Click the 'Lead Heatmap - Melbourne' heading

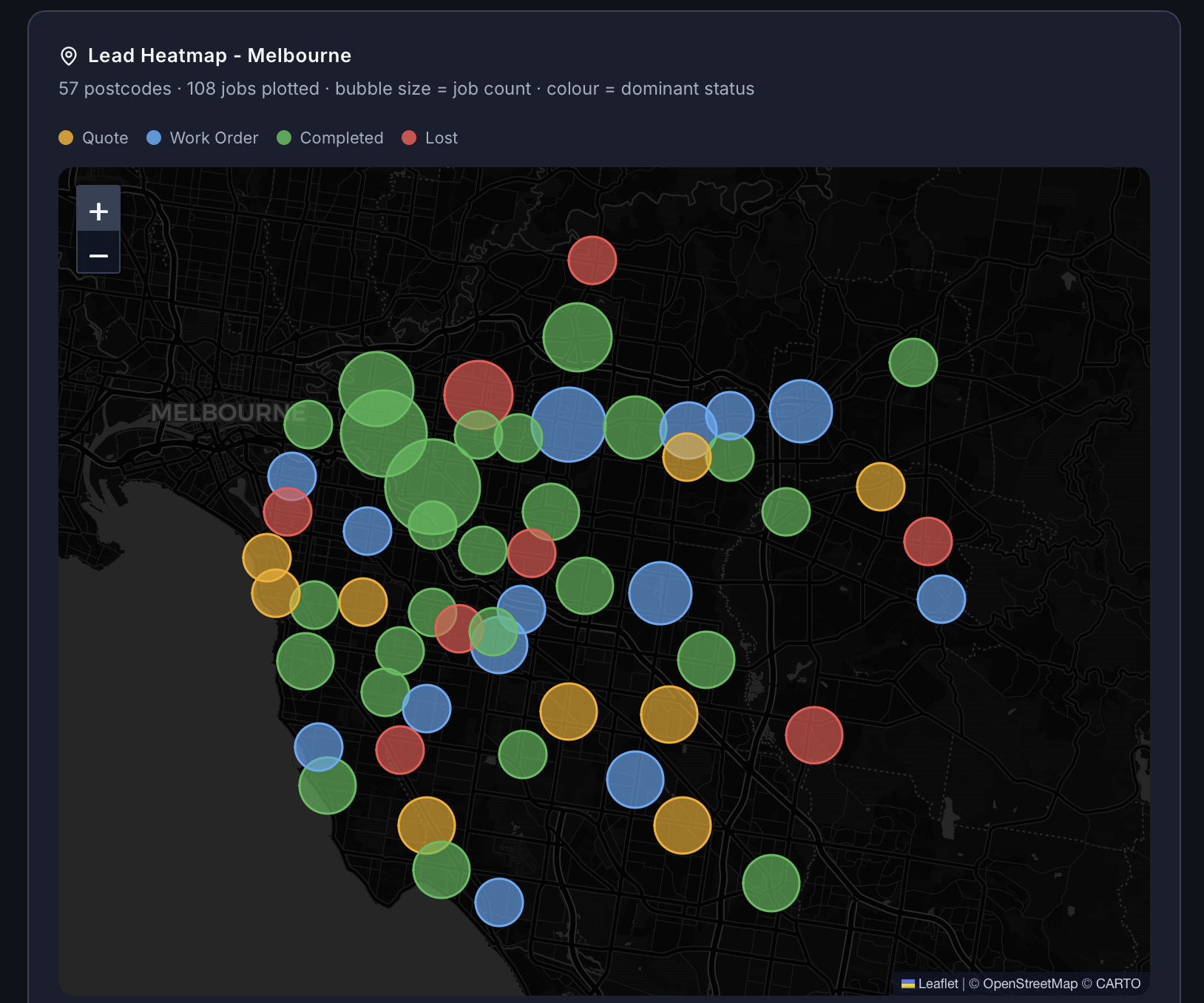click(220, 55)
